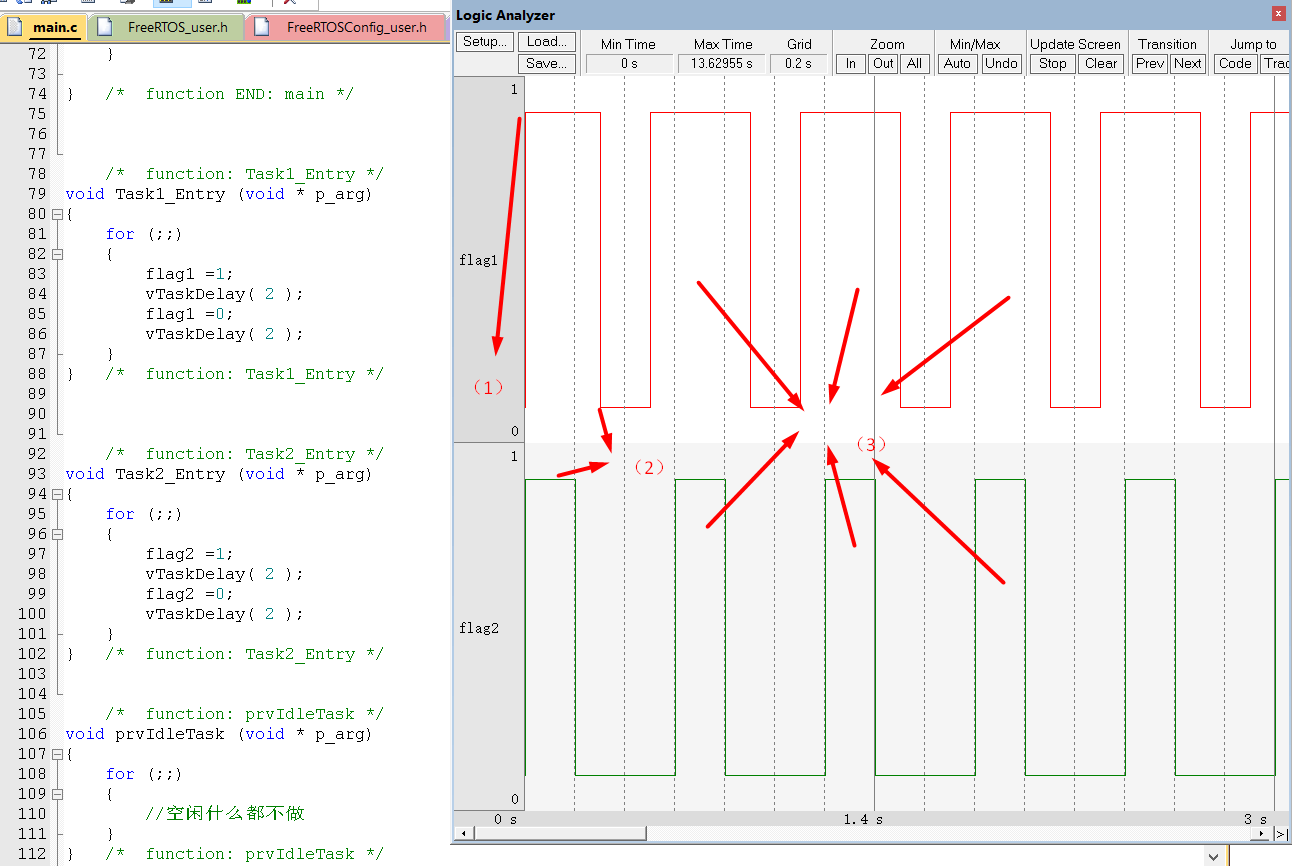Image resolution: width=1292 pixels, height=866 pixels.
Task: Click line 79 void Task1_Entry declaration
Action: [x=218, y=194]
